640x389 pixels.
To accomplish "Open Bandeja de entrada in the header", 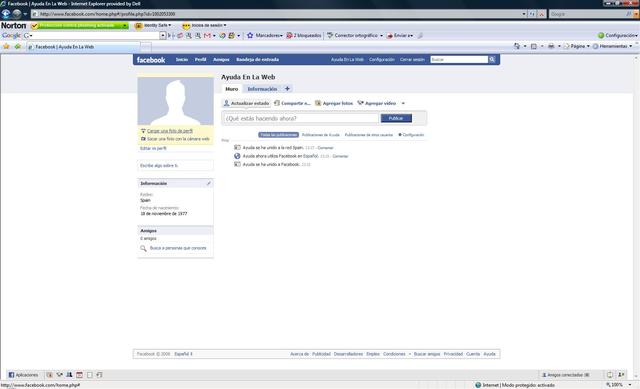I will 258,60.
